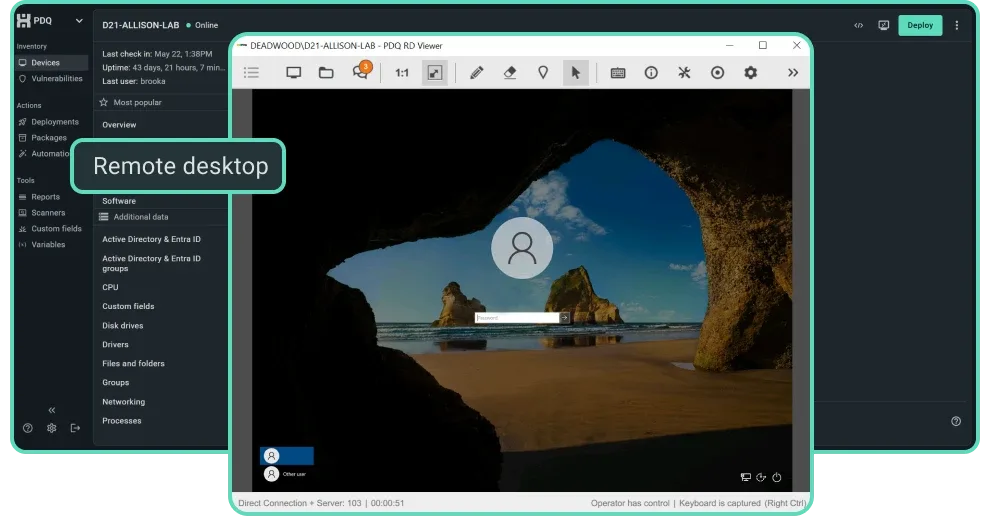Open the three-dot more options menu

click(x=957, y=25)
